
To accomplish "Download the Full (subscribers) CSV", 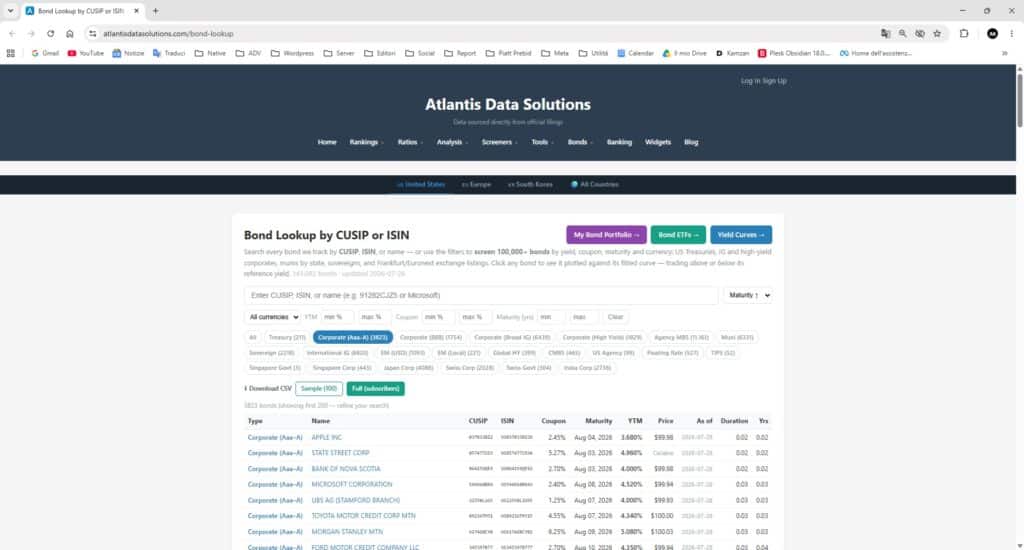I will coord(376,389).
